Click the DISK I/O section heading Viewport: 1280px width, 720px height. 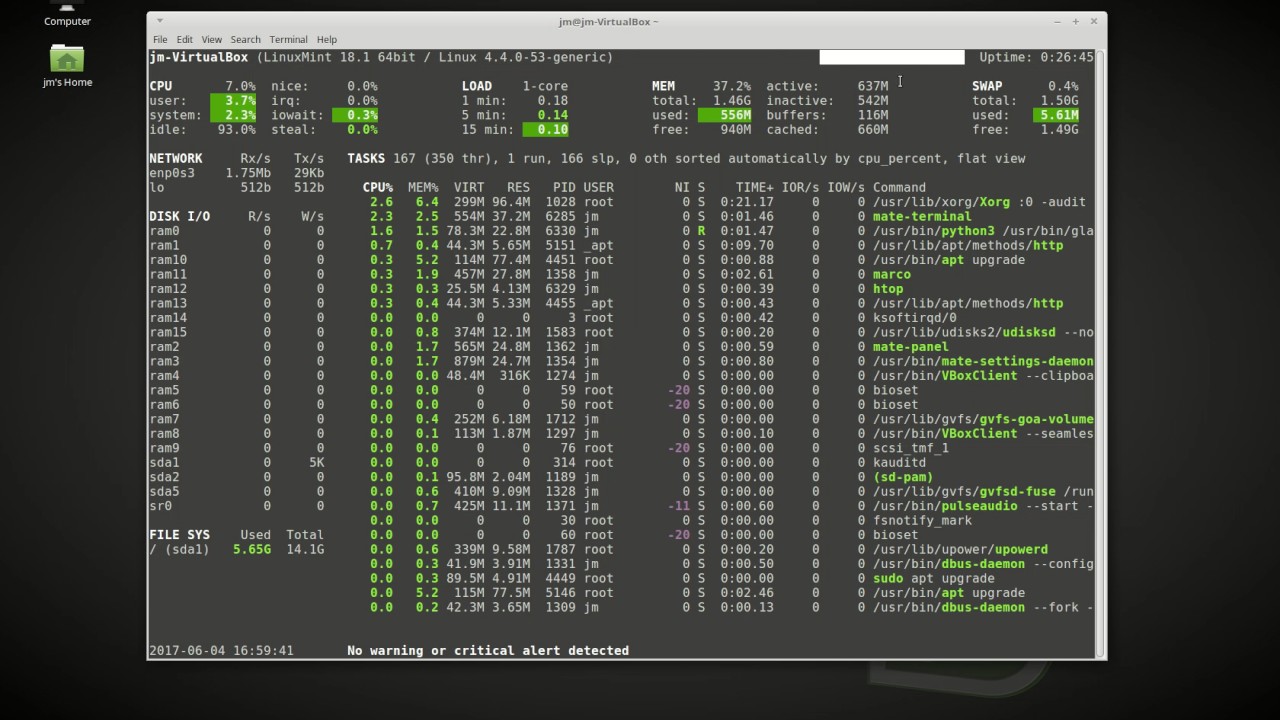click(179, 216)
